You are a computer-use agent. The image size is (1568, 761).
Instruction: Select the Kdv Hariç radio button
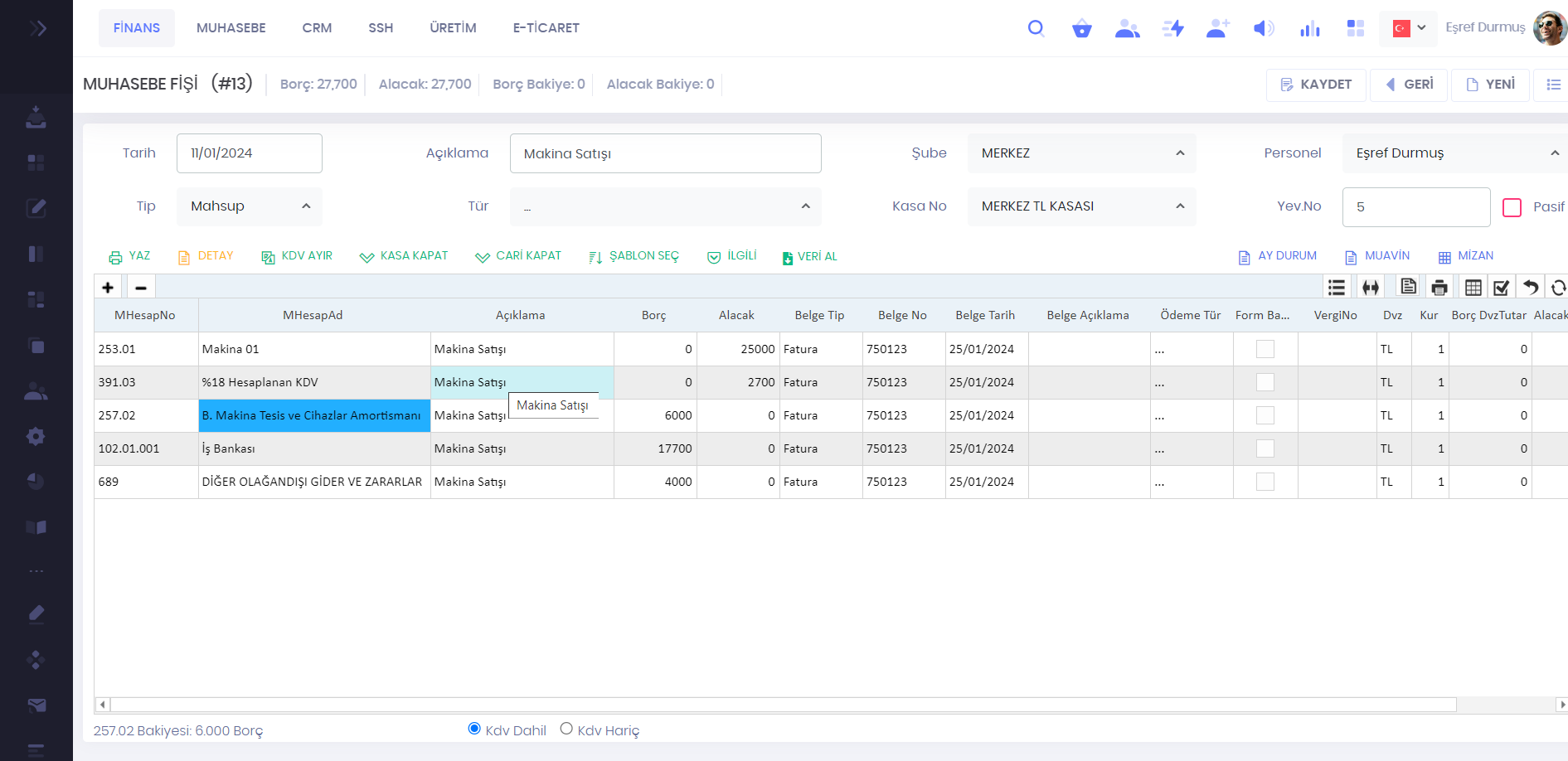566,729
